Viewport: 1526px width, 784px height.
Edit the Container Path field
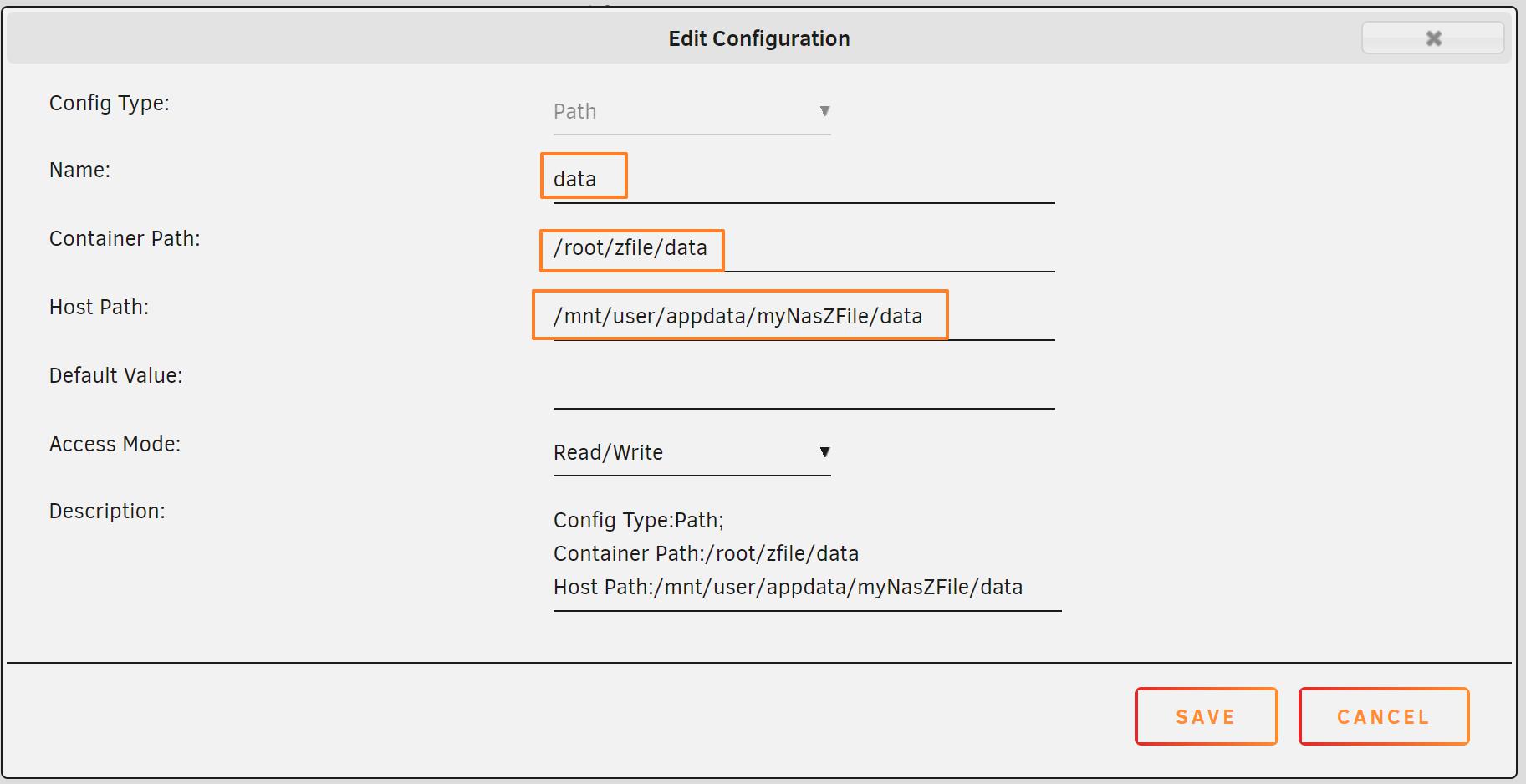804,248
